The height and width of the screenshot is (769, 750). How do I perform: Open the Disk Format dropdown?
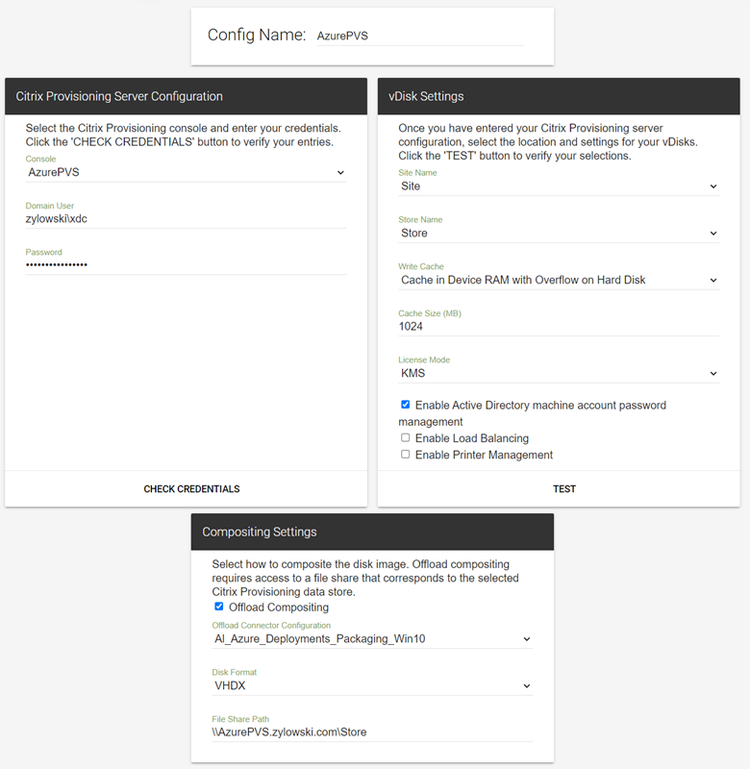click(372, 686)
